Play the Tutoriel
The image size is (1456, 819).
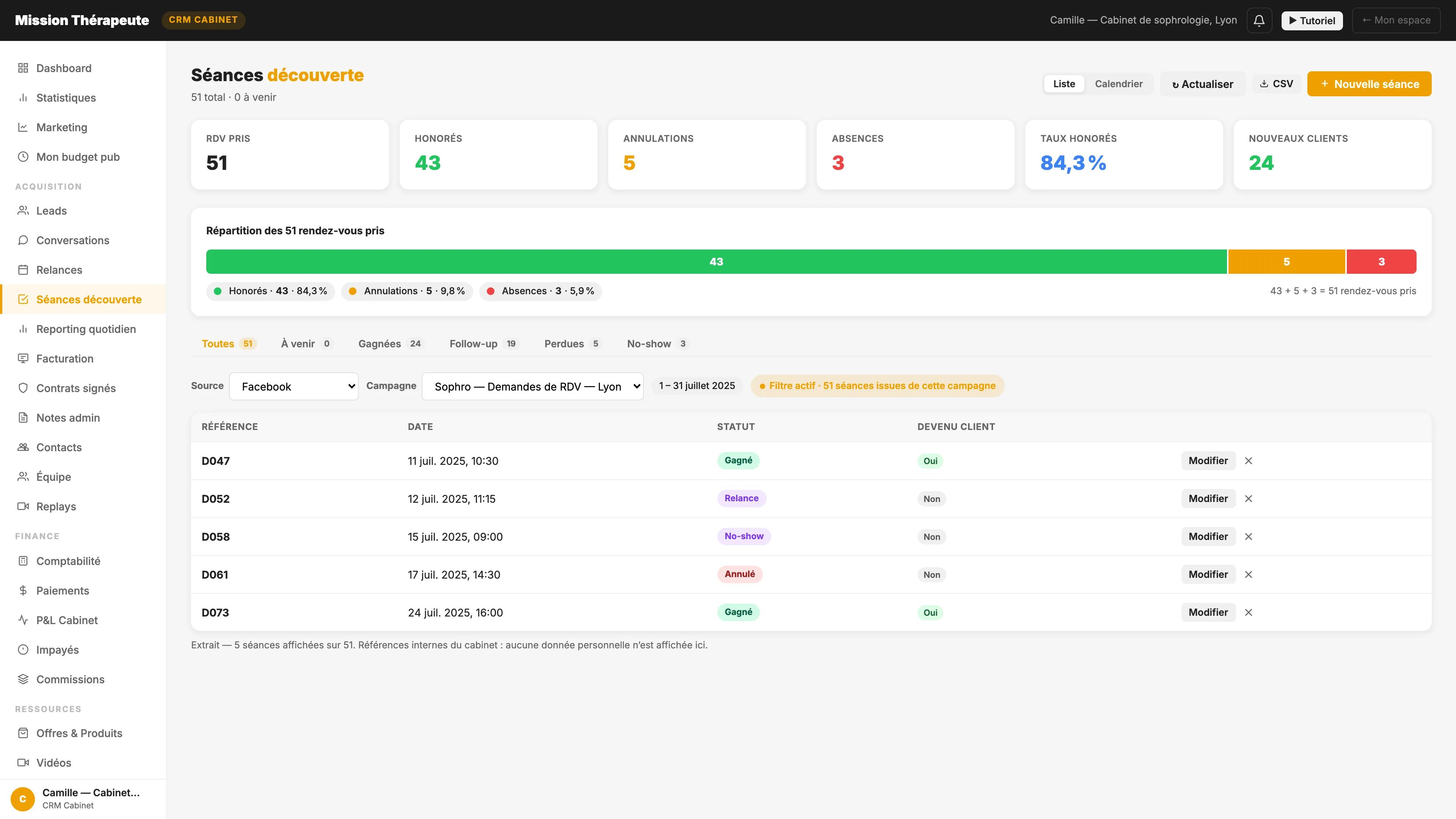pyautogui.click(x=1312, y=20)
